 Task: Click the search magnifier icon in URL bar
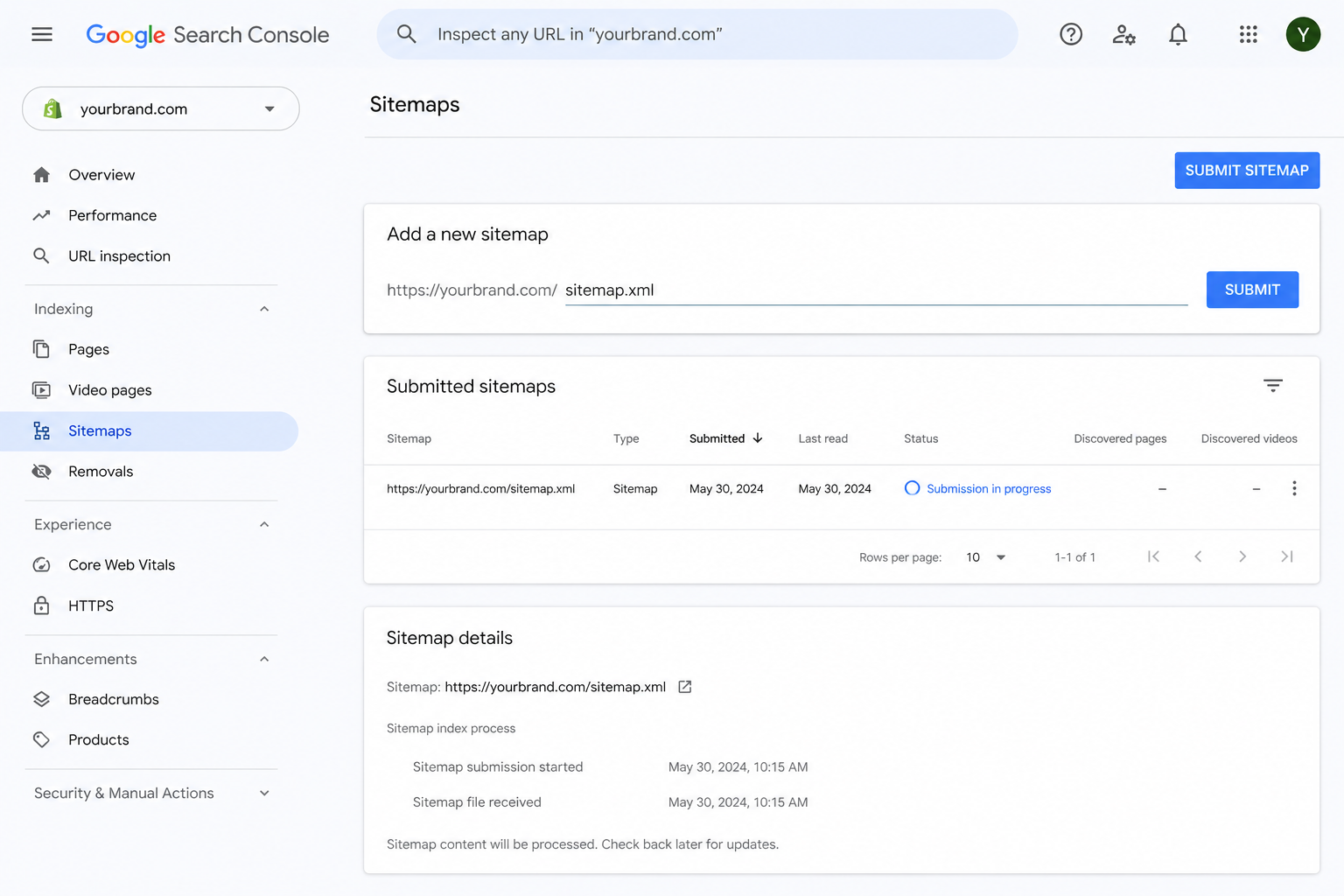click(406, 34)
